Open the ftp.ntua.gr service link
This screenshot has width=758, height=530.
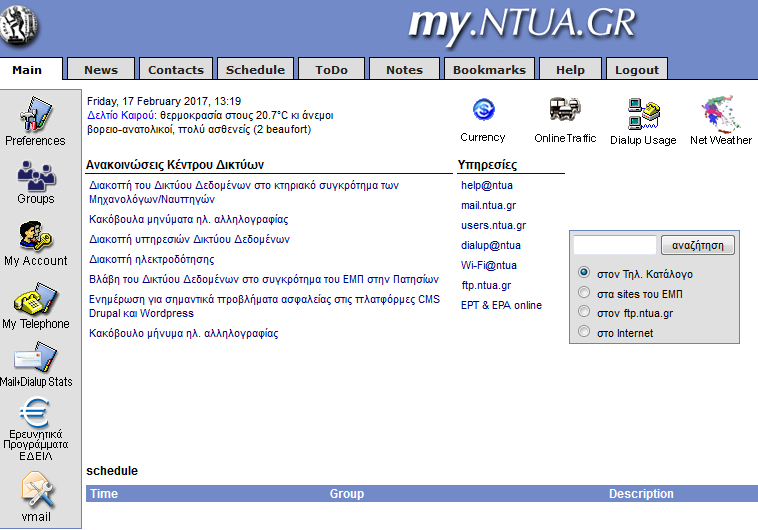coord(486,285)
